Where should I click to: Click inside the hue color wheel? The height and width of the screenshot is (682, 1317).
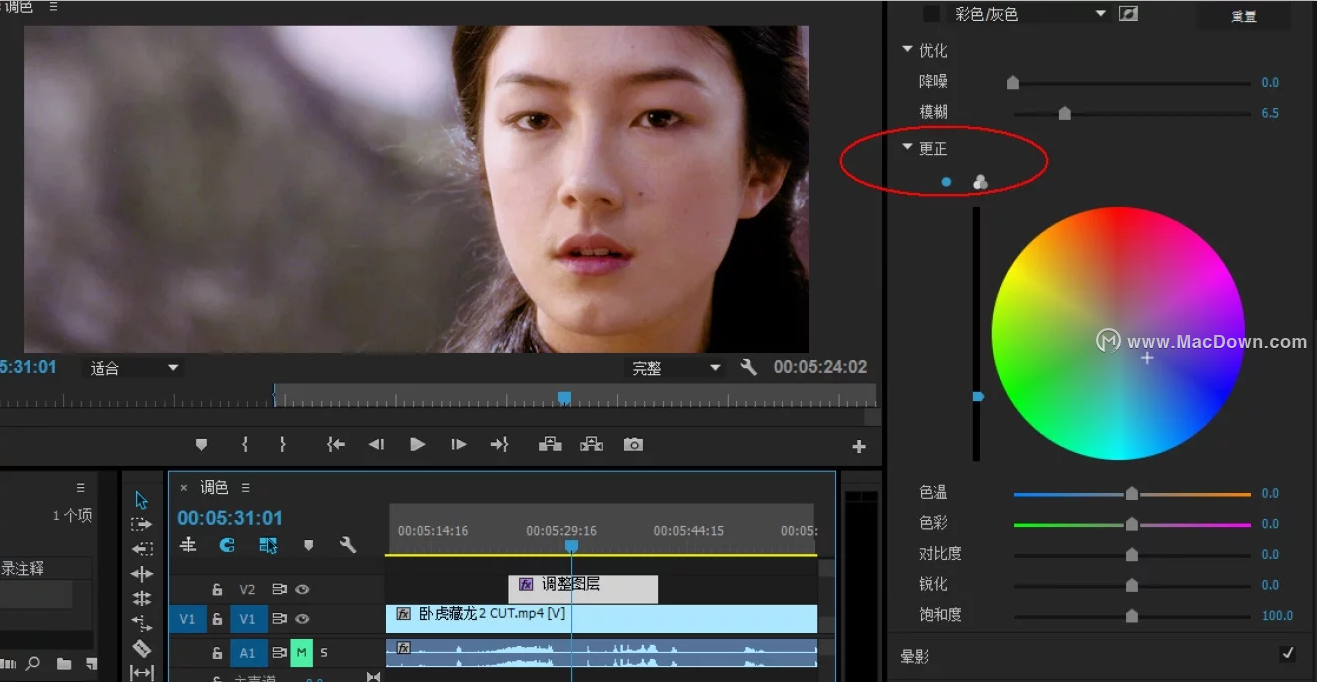coord(1118,333)
